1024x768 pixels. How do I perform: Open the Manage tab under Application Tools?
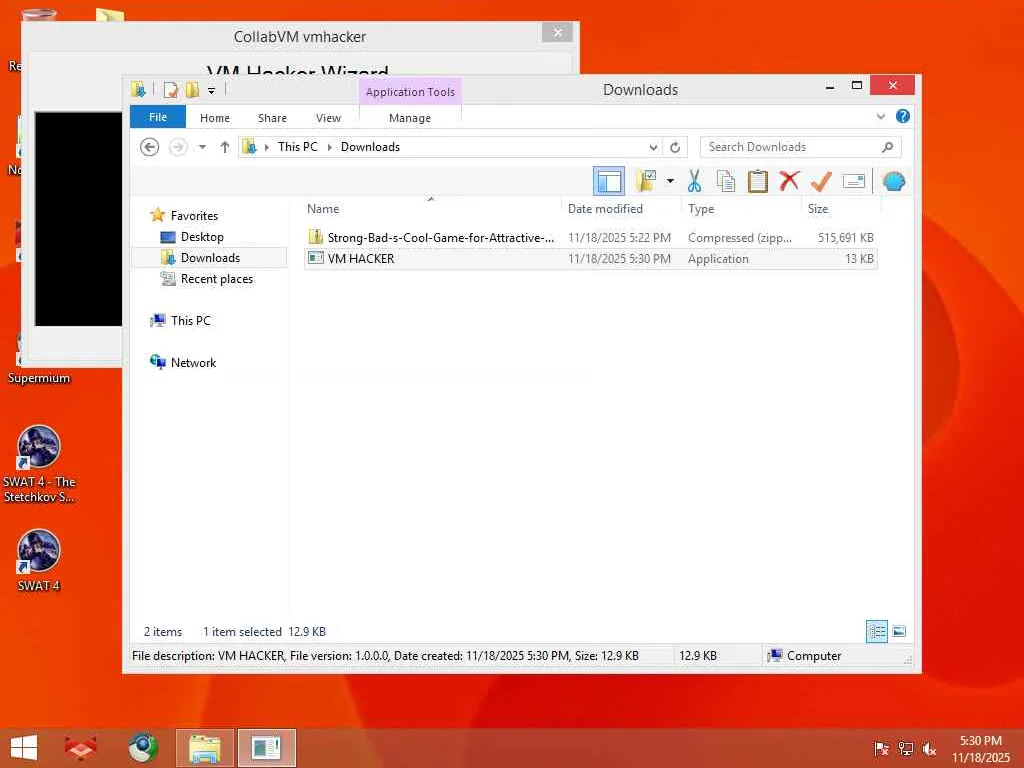[410, 118]
